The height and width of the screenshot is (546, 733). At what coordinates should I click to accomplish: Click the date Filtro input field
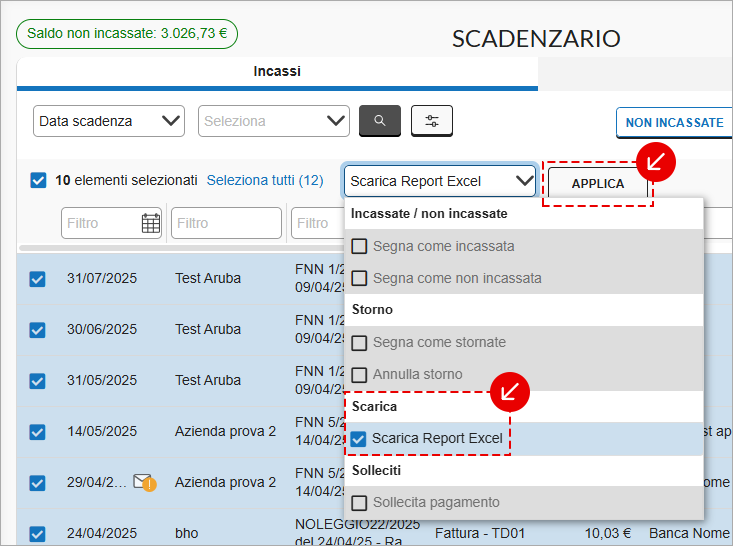111,223
